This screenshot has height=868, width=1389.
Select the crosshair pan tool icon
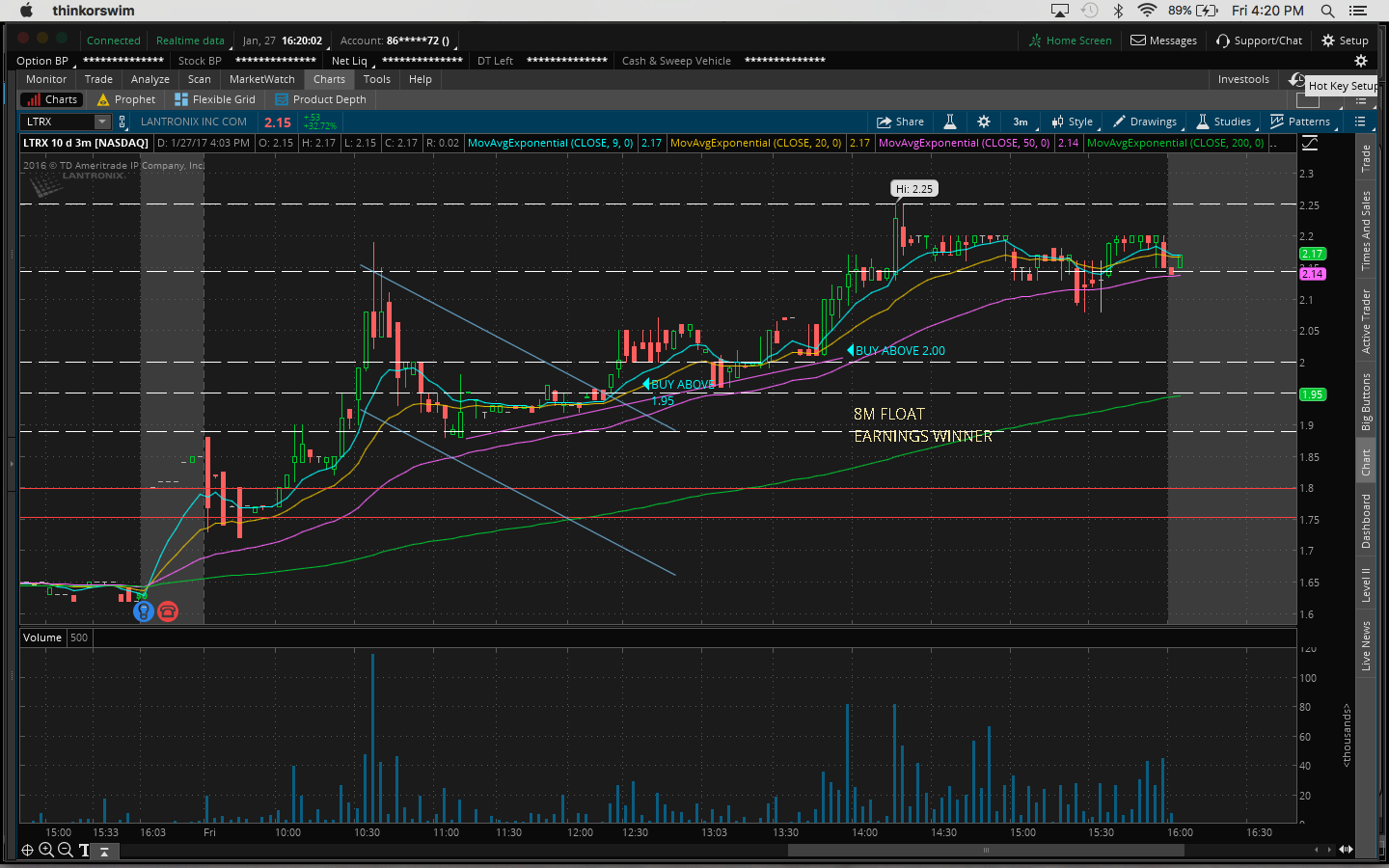point(27,850)
